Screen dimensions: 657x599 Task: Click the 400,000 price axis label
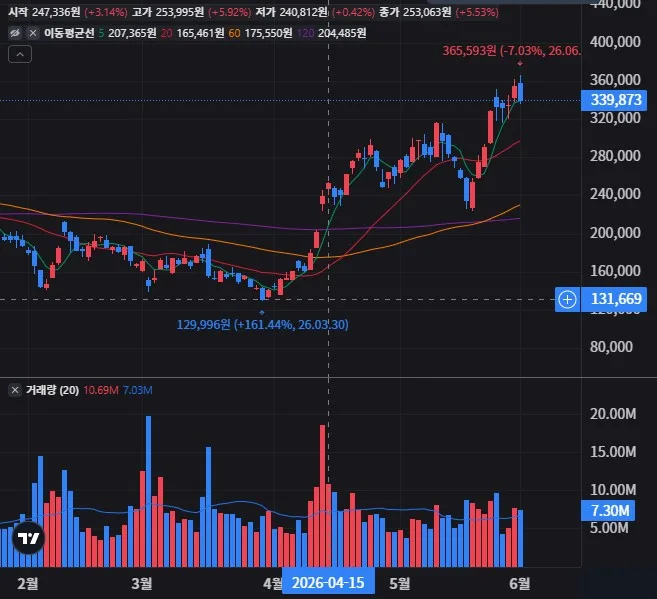coord(615,42)
